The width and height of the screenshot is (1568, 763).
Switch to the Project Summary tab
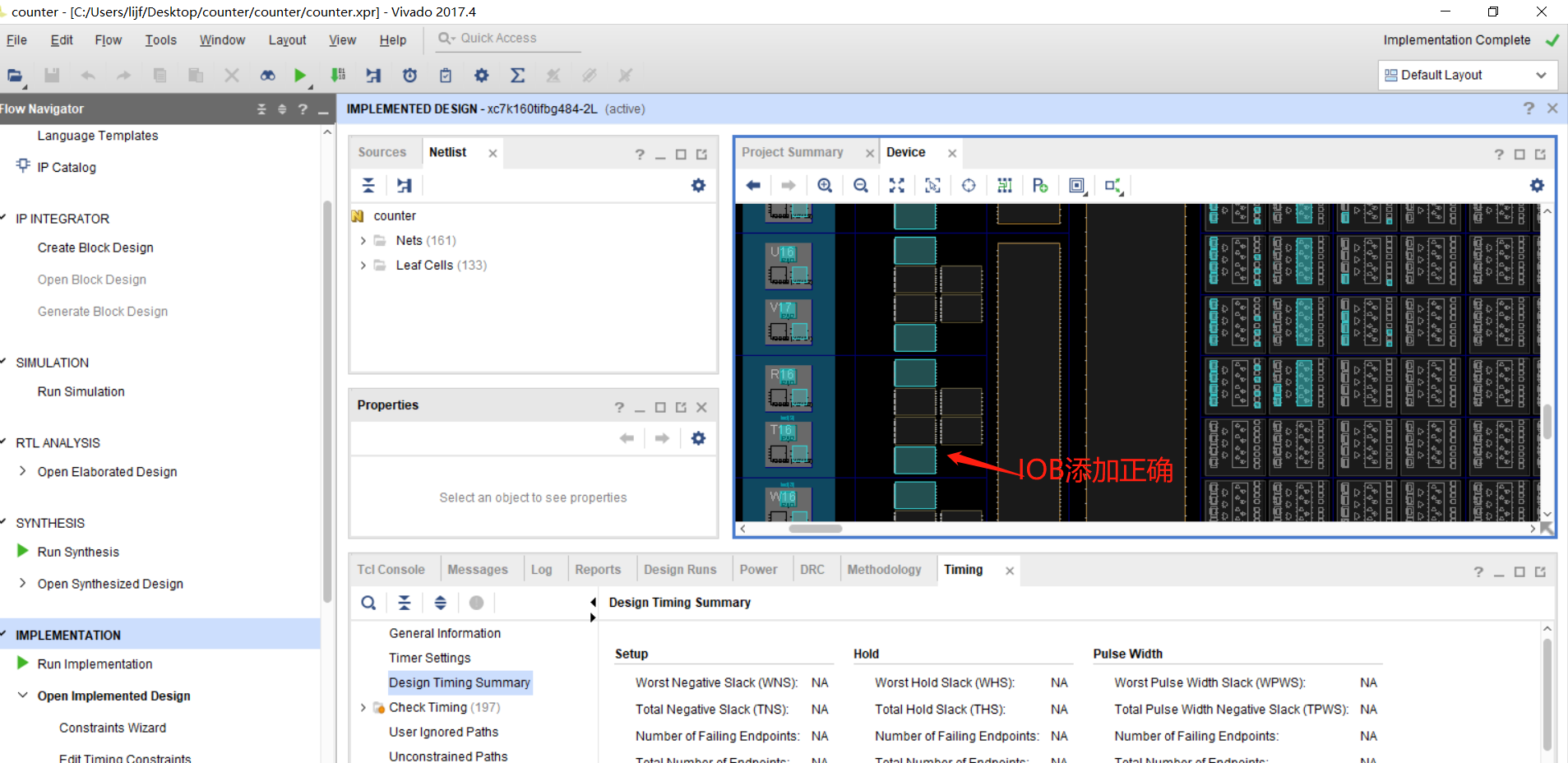[792, 152]
